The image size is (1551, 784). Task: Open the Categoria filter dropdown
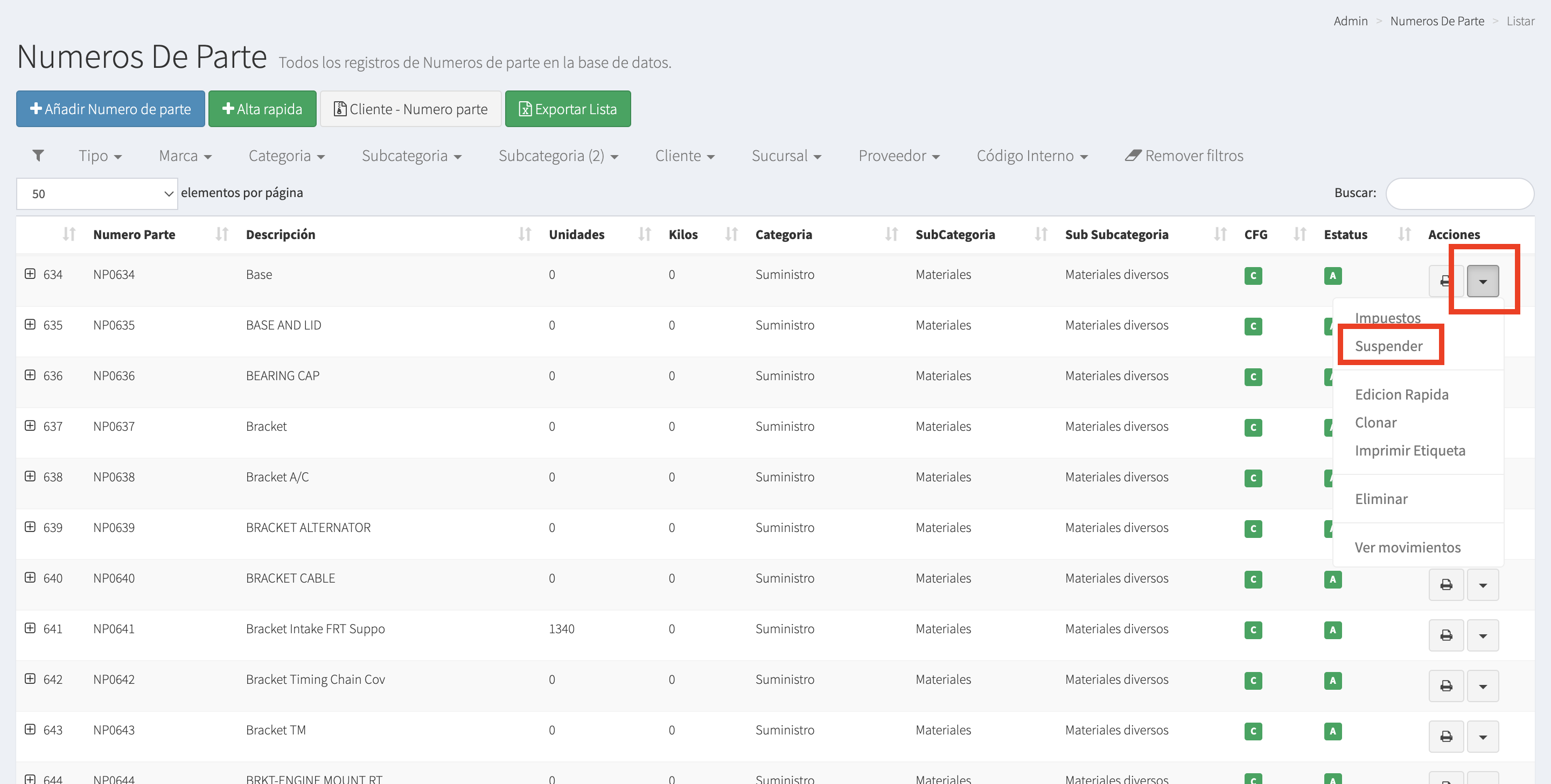[x=287, y=156]
